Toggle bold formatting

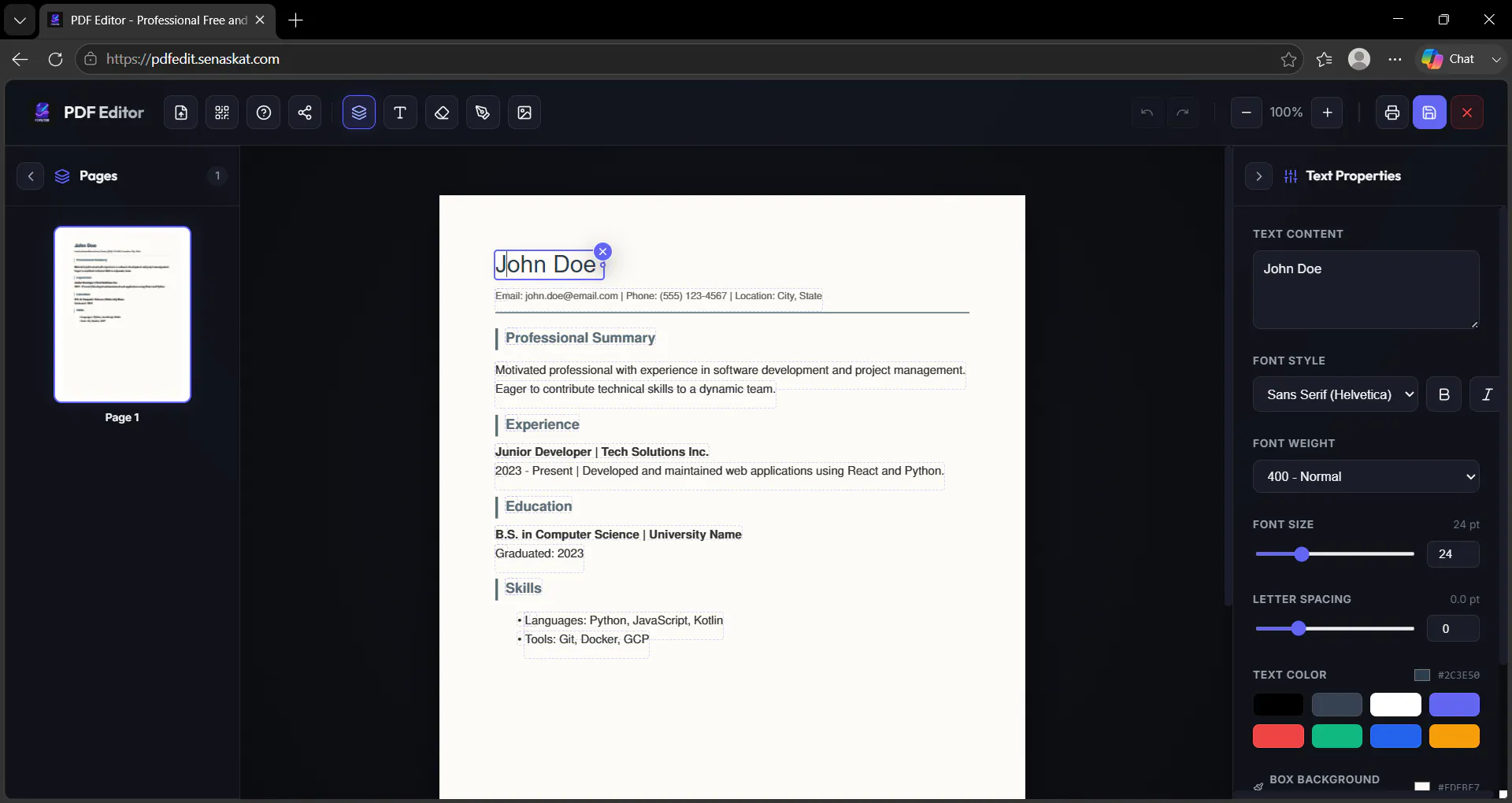point(1443,394)
